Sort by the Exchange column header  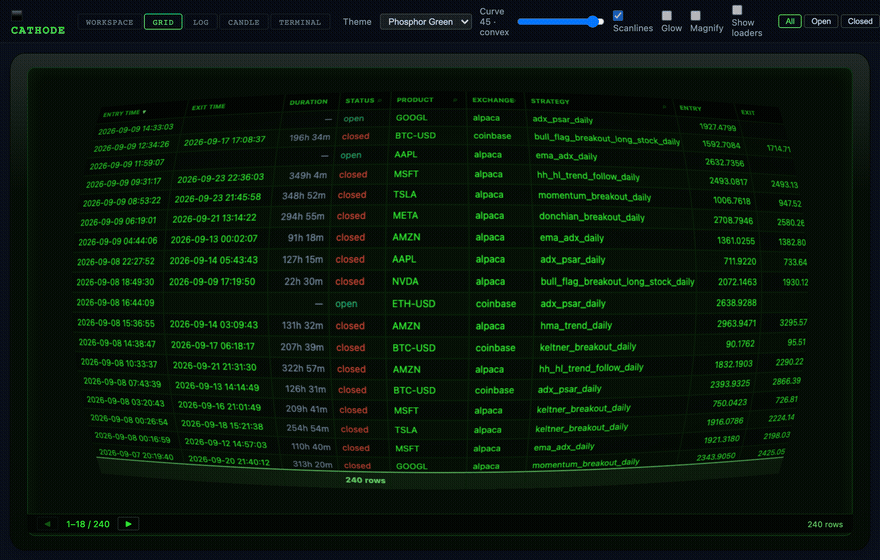coord(492,100)
